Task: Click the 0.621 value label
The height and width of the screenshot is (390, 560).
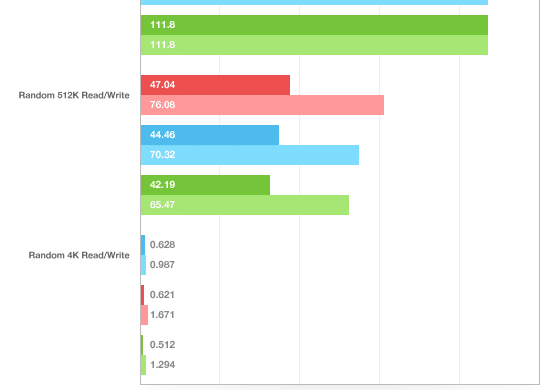Action: [162, 295]
